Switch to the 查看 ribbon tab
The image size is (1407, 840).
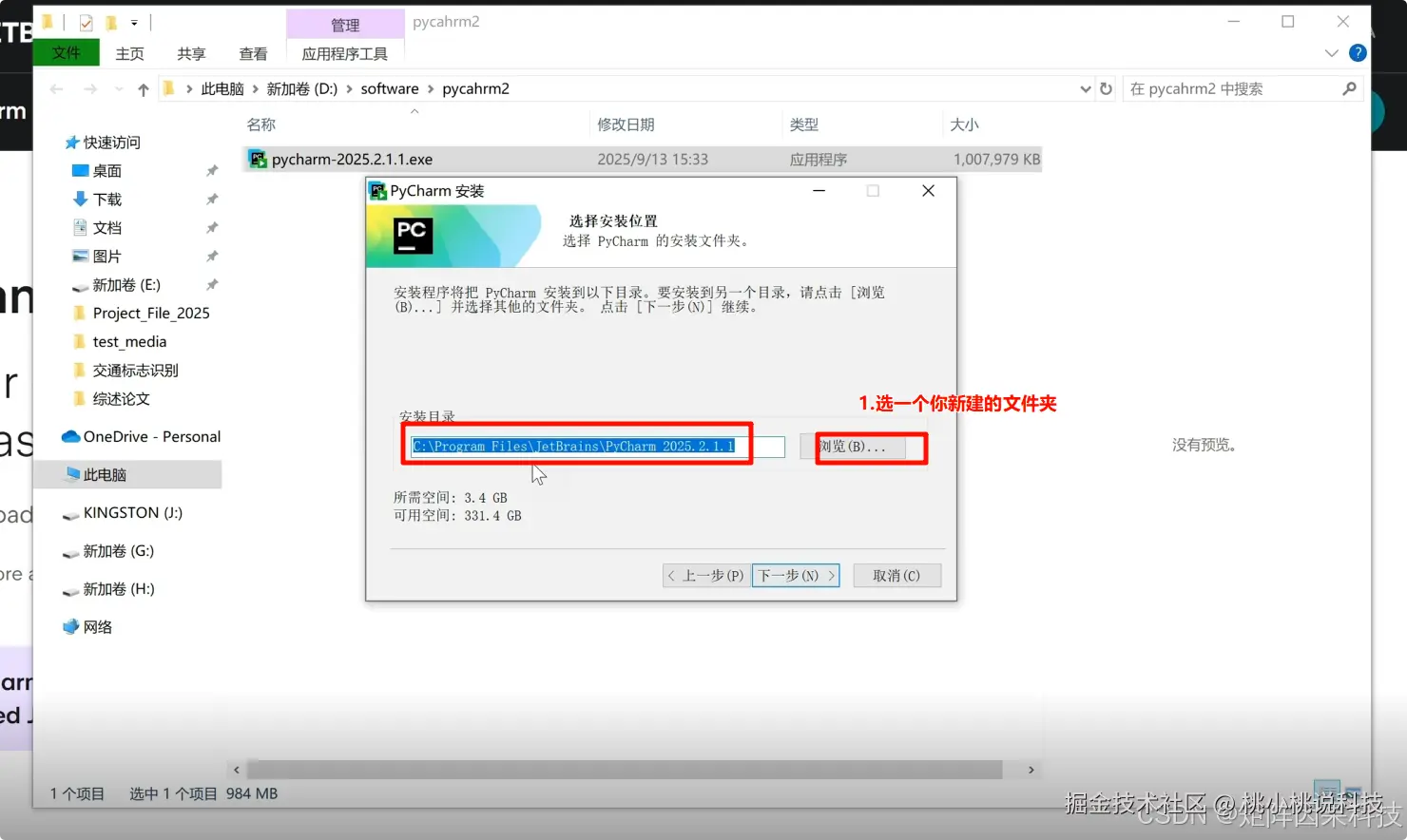(x=253, y=54)
